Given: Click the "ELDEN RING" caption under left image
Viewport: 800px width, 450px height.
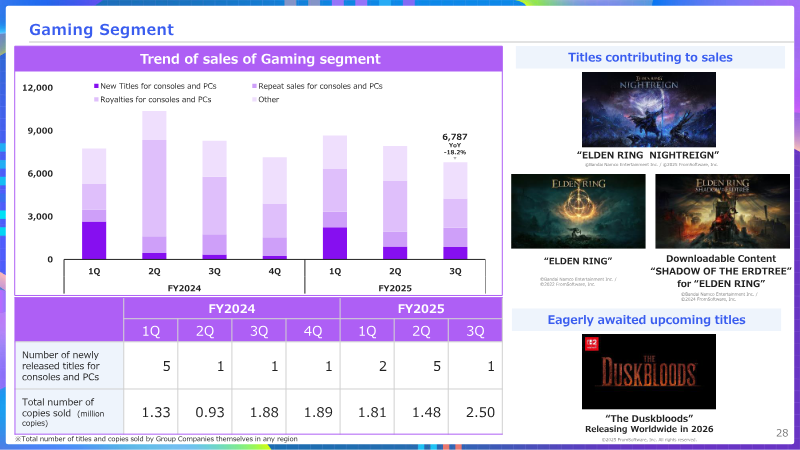Looking at the screenshot, I should (x=578, y=261).
